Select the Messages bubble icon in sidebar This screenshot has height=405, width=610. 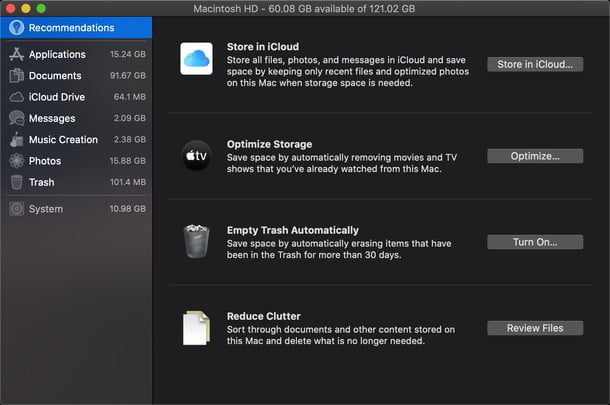point(16,118)
